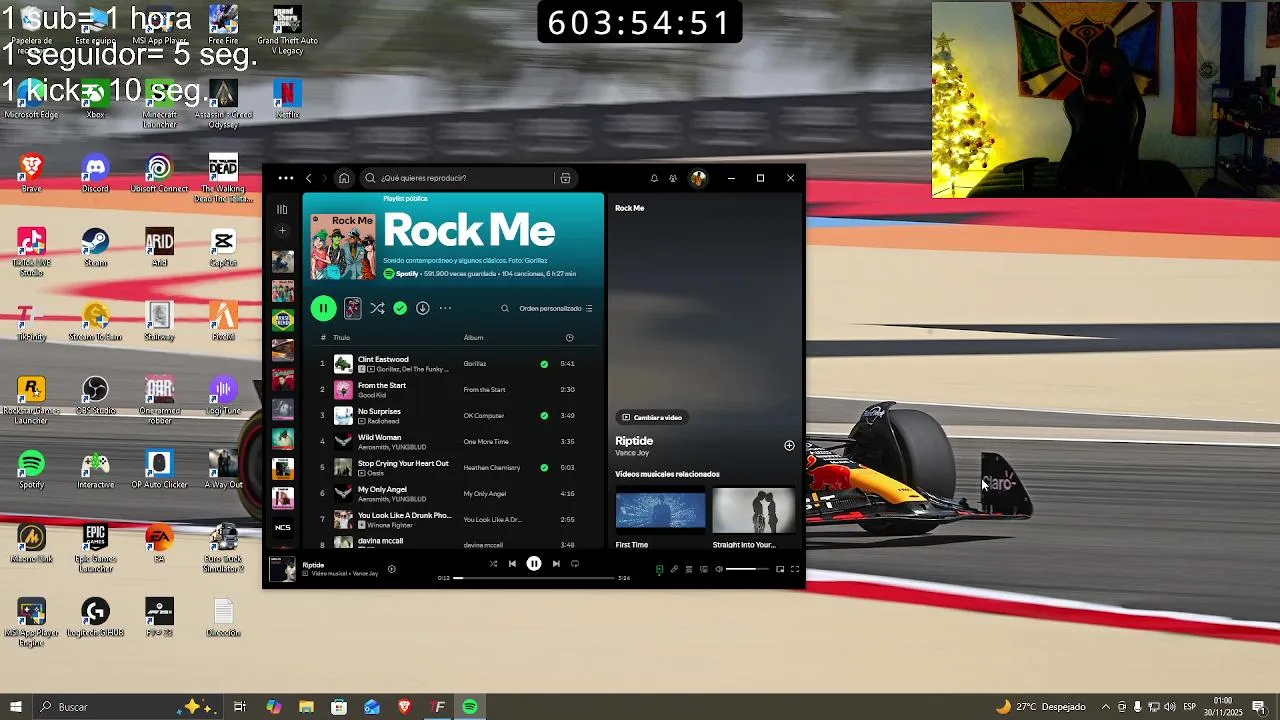Show hidden system tray icons chevron

click(1105, 707)
